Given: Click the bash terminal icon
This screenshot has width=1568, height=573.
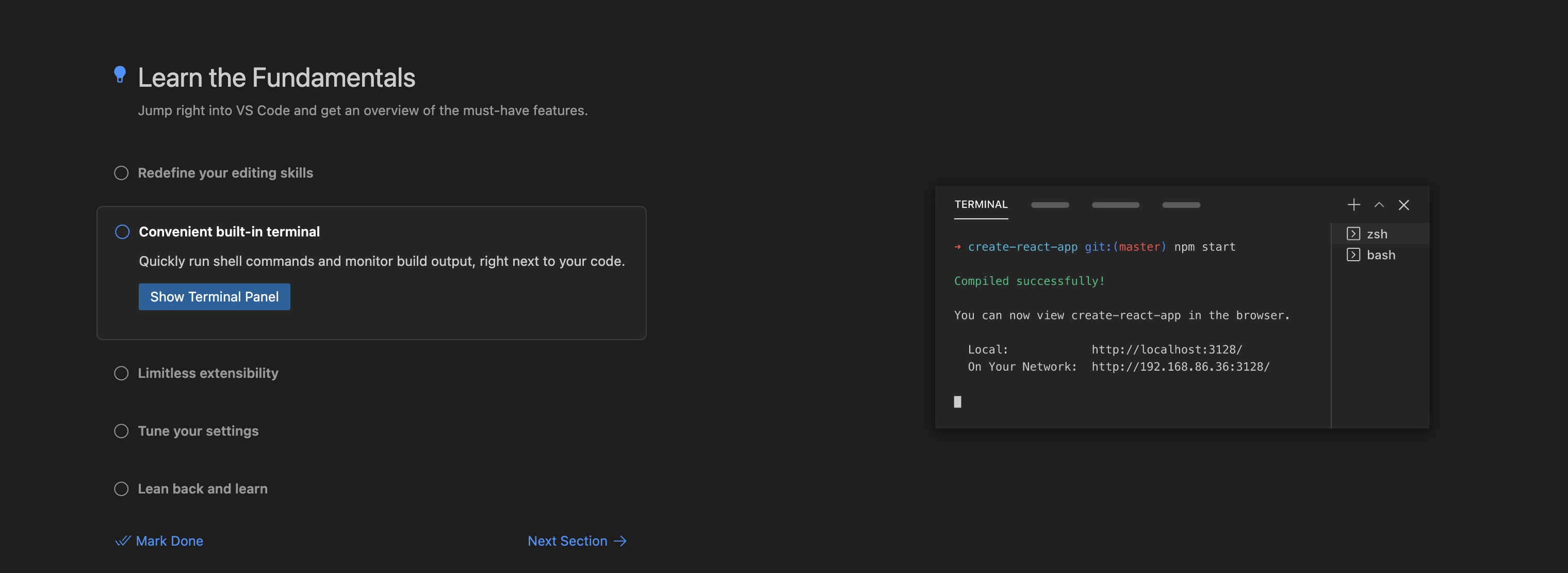Looking at the screenshot, I should (x=1352, y=254).
